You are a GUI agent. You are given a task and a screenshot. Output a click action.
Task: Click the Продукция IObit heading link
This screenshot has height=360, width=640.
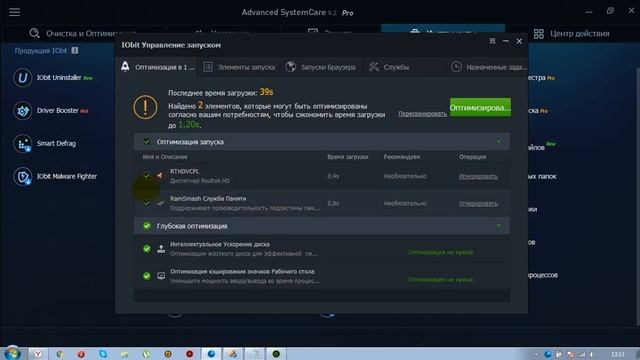(x=41, y=51)
